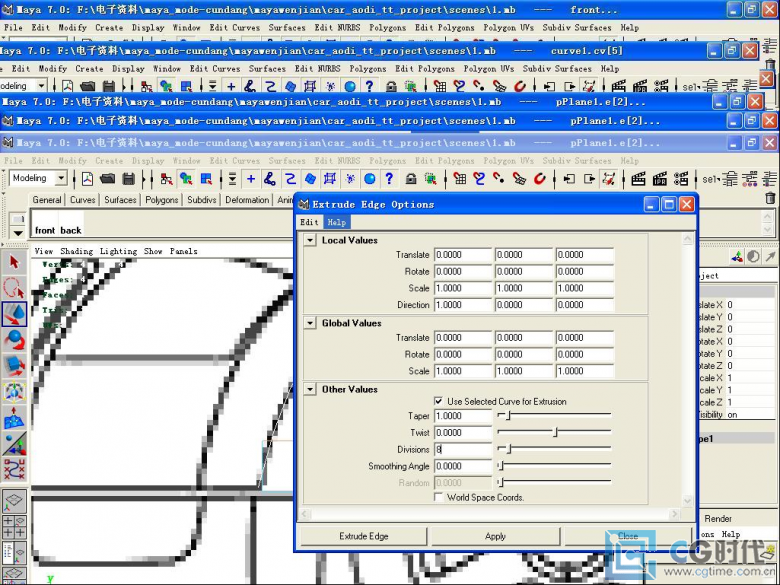Click the question mark selection mask icon
This screenshot has height=585, width=780.
[389, 179]
